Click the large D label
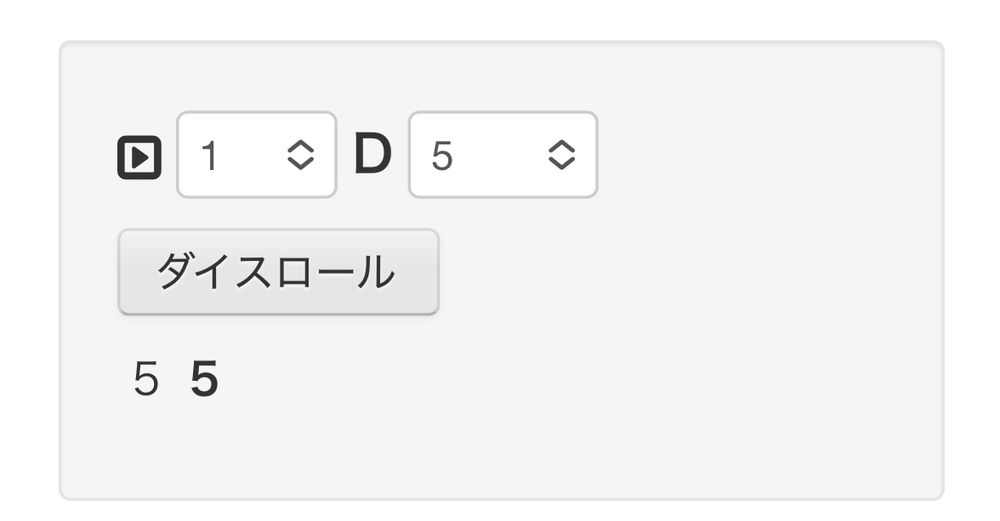Viewport: 1000px width, 521px height. point(373,155)
